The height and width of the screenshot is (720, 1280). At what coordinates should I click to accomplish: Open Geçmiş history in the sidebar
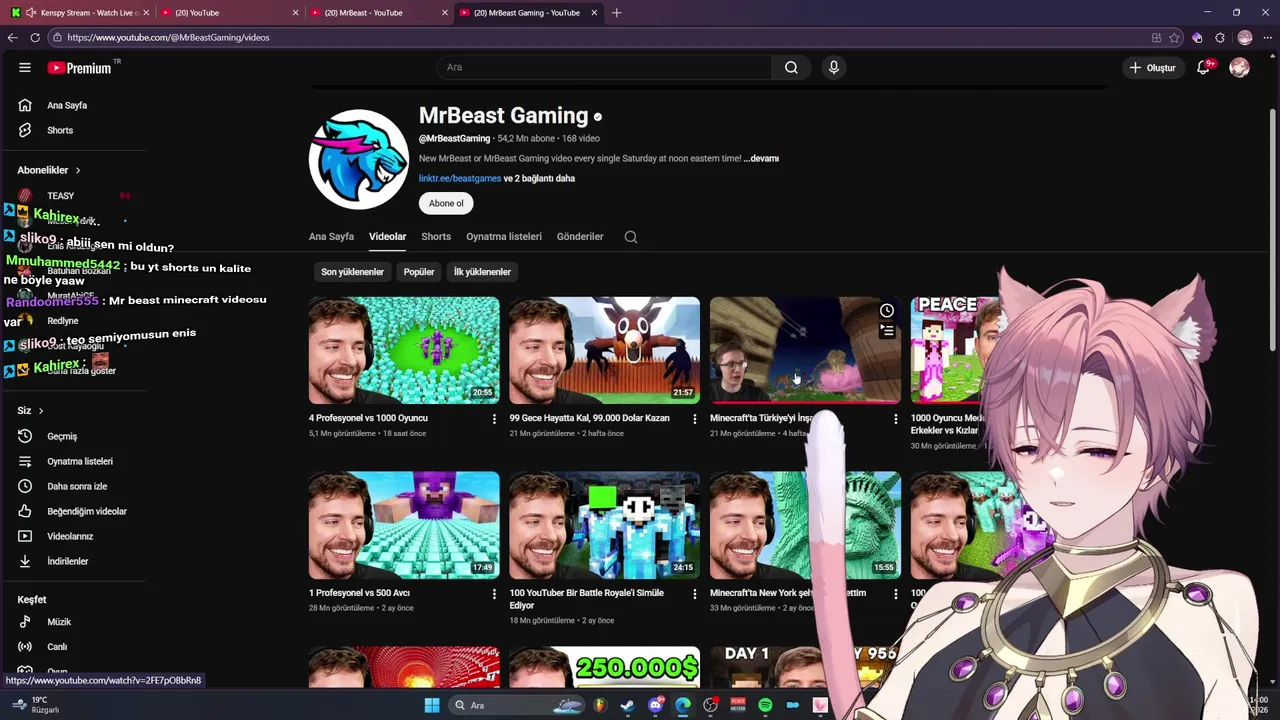(62, 436)
